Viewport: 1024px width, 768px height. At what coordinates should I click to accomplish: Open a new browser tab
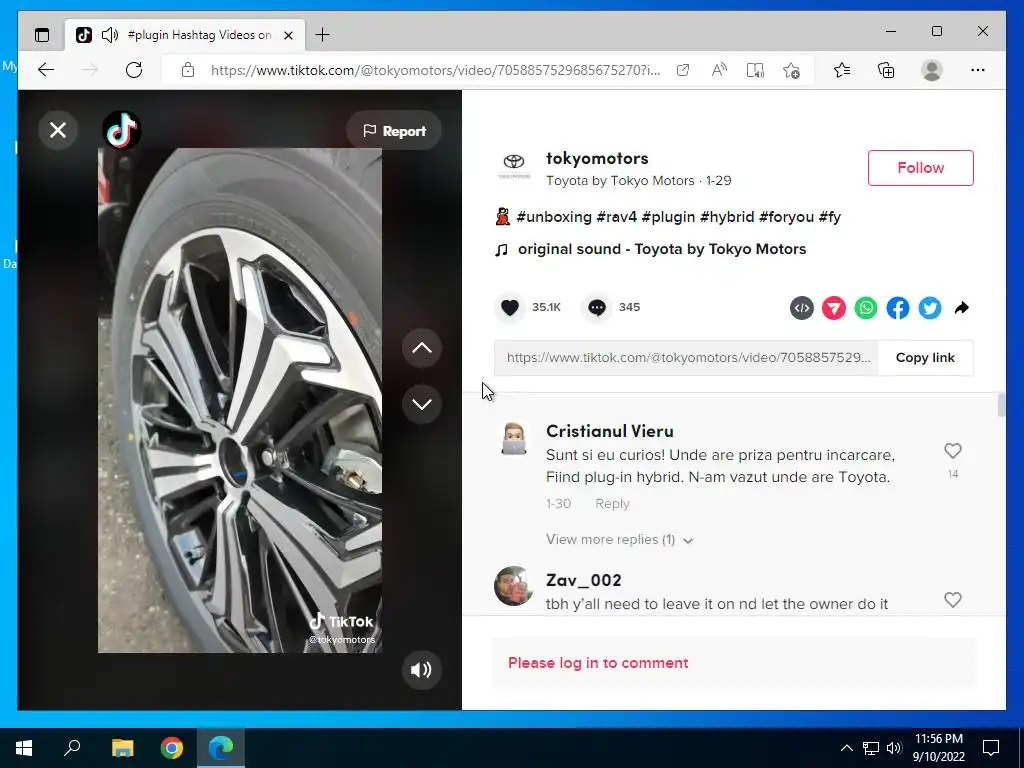click(x=323, y=35)
